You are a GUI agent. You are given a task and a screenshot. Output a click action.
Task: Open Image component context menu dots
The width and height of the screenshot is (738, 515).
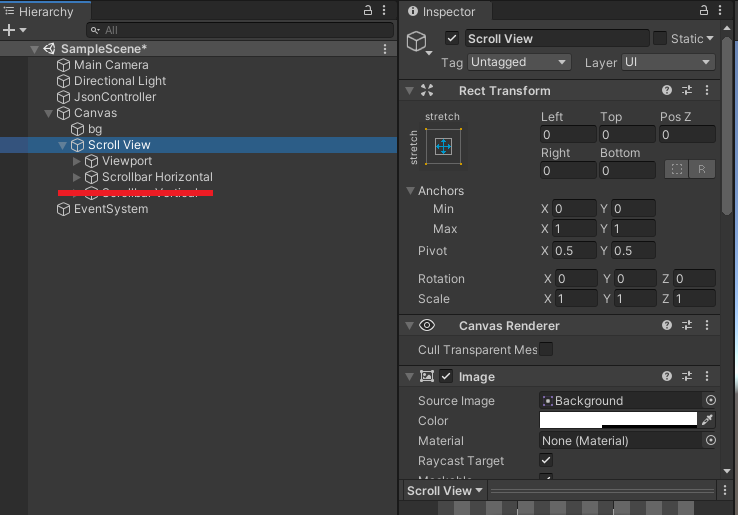coord(707,376)
